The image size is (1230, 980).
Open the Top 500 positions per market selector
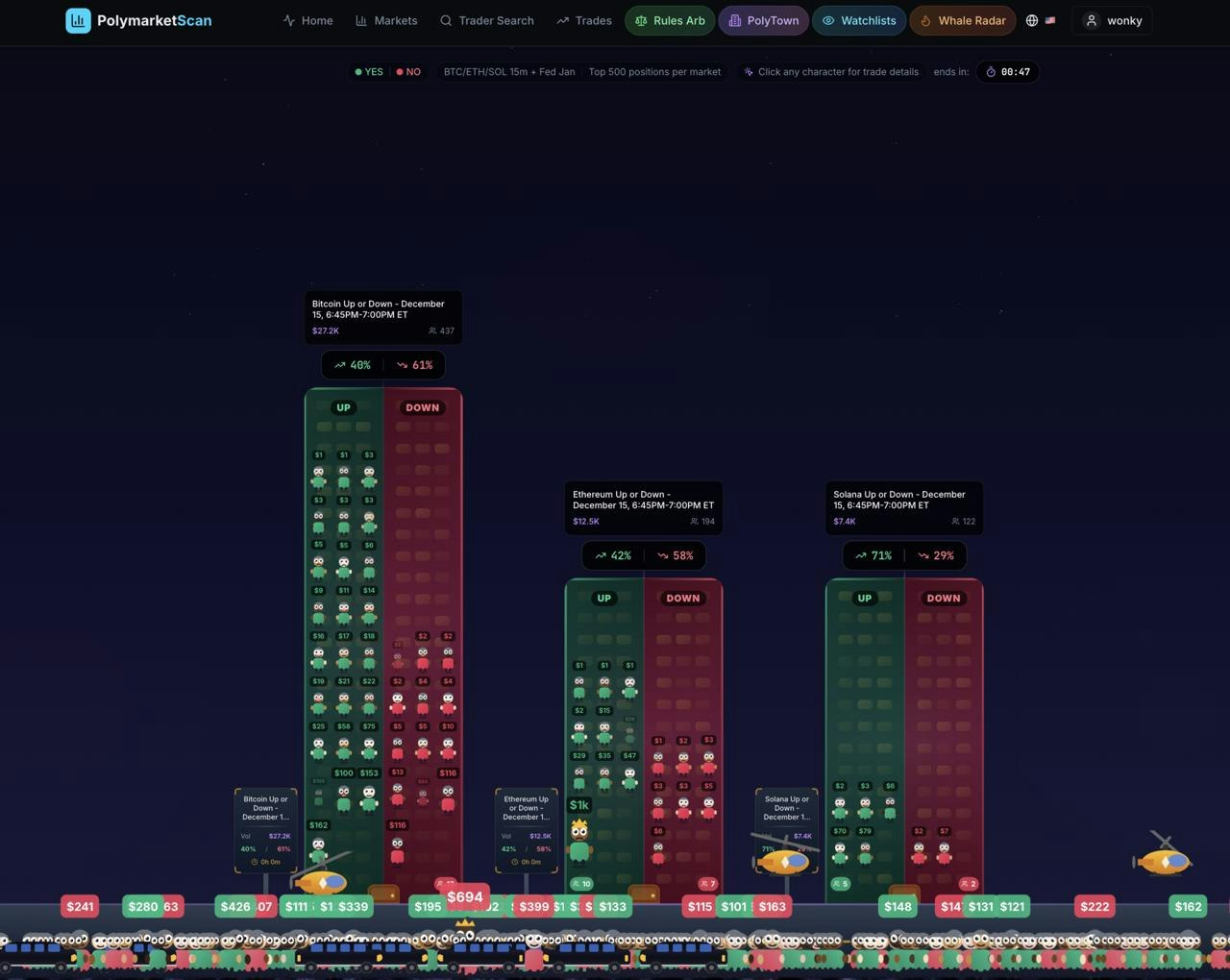pyautogui.click(x=654, y=71)
